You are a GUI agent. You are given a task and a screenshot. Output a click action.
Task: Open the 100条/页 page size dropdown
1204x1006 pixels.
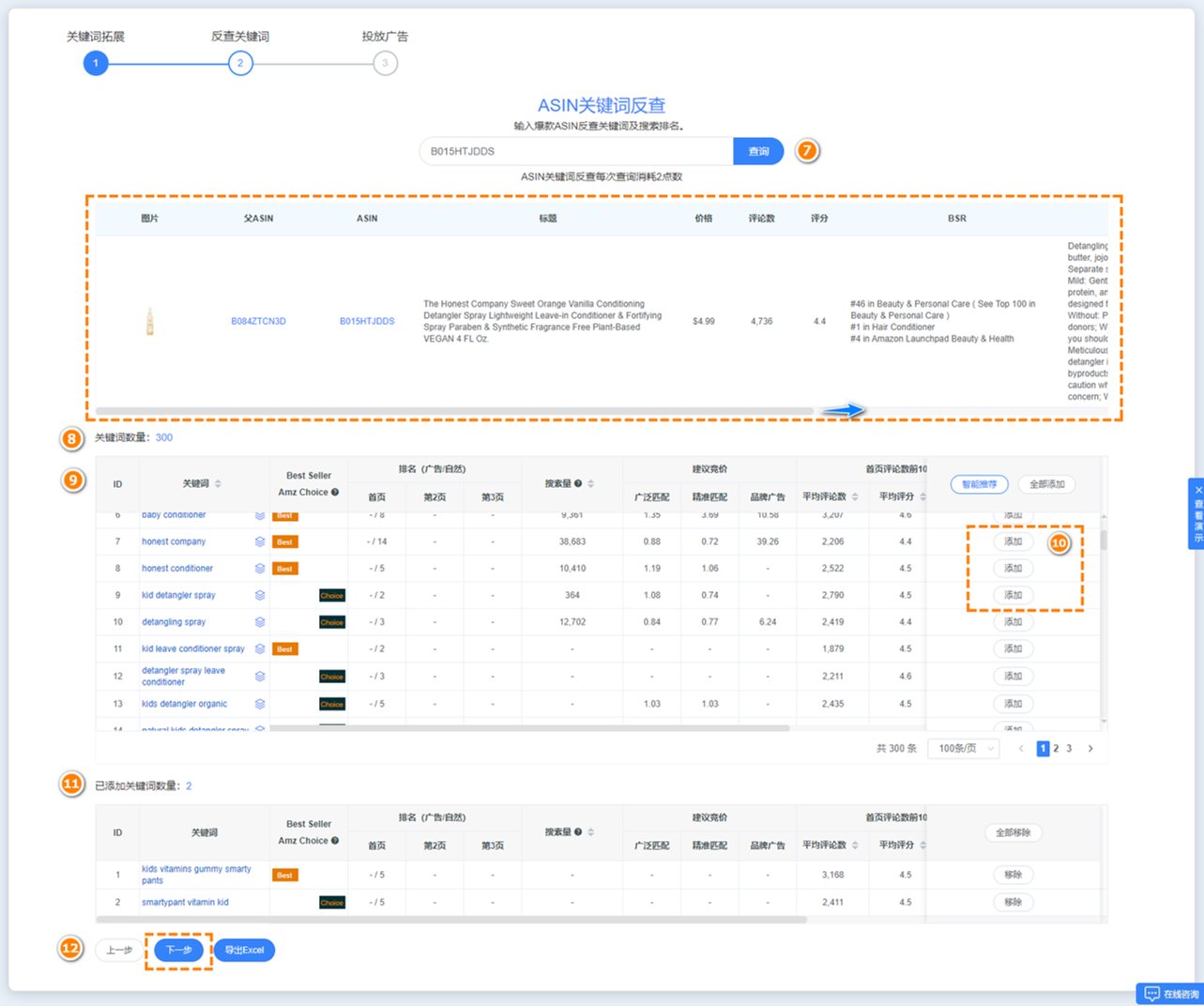point(965,749)
